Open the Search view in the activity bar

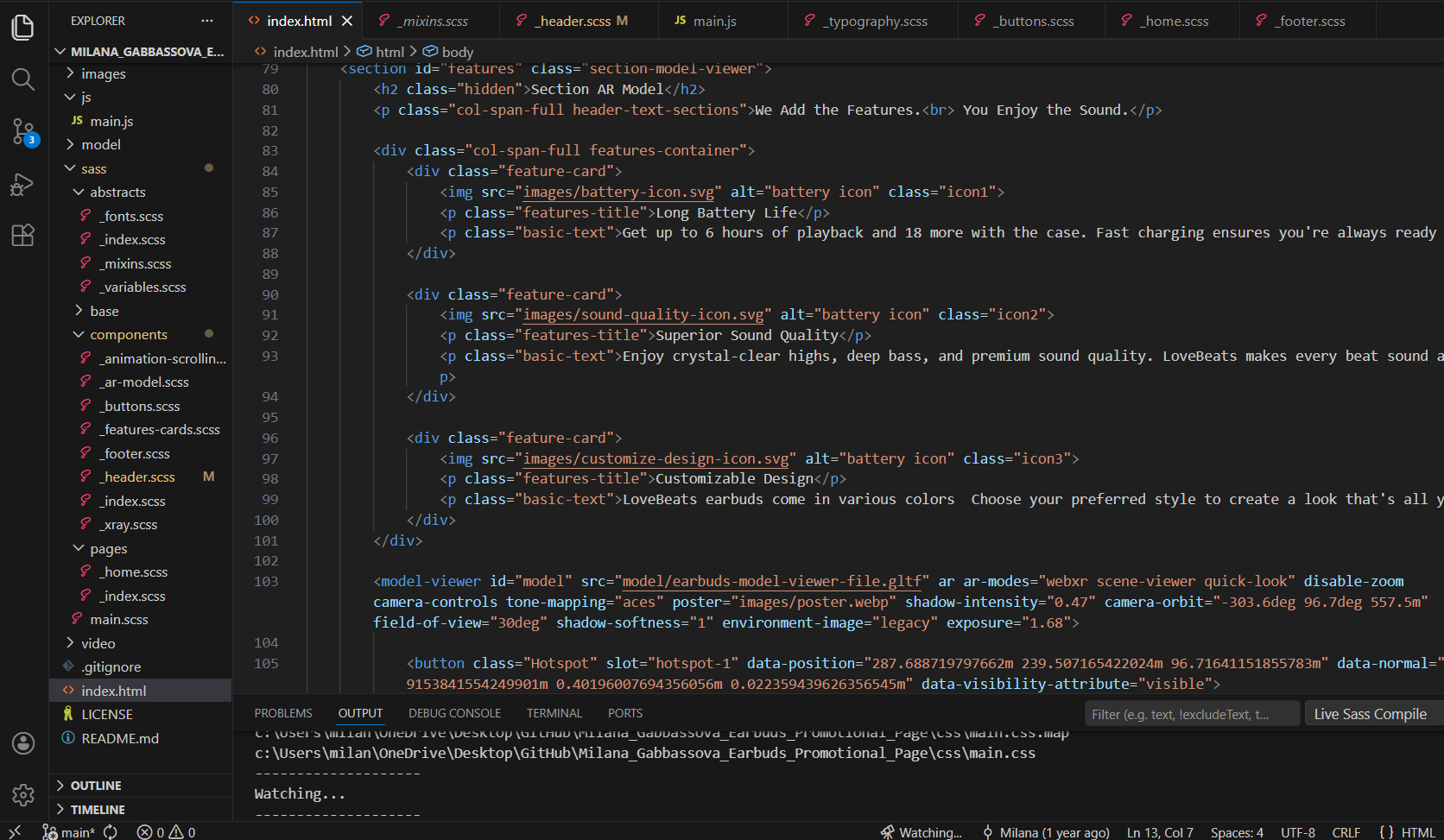pyautogui.click(x=22, y=79)
